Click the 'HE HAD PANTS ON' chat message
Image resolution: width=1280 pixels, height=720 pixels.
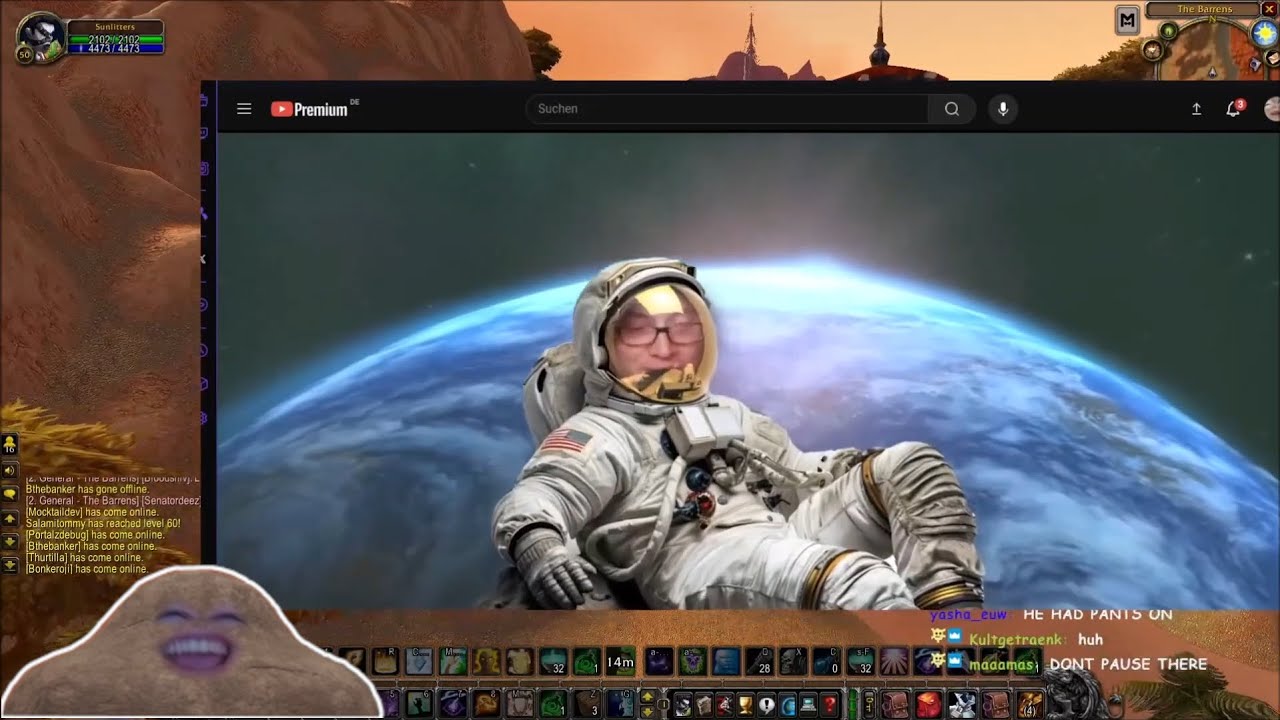pos(1097,614)
